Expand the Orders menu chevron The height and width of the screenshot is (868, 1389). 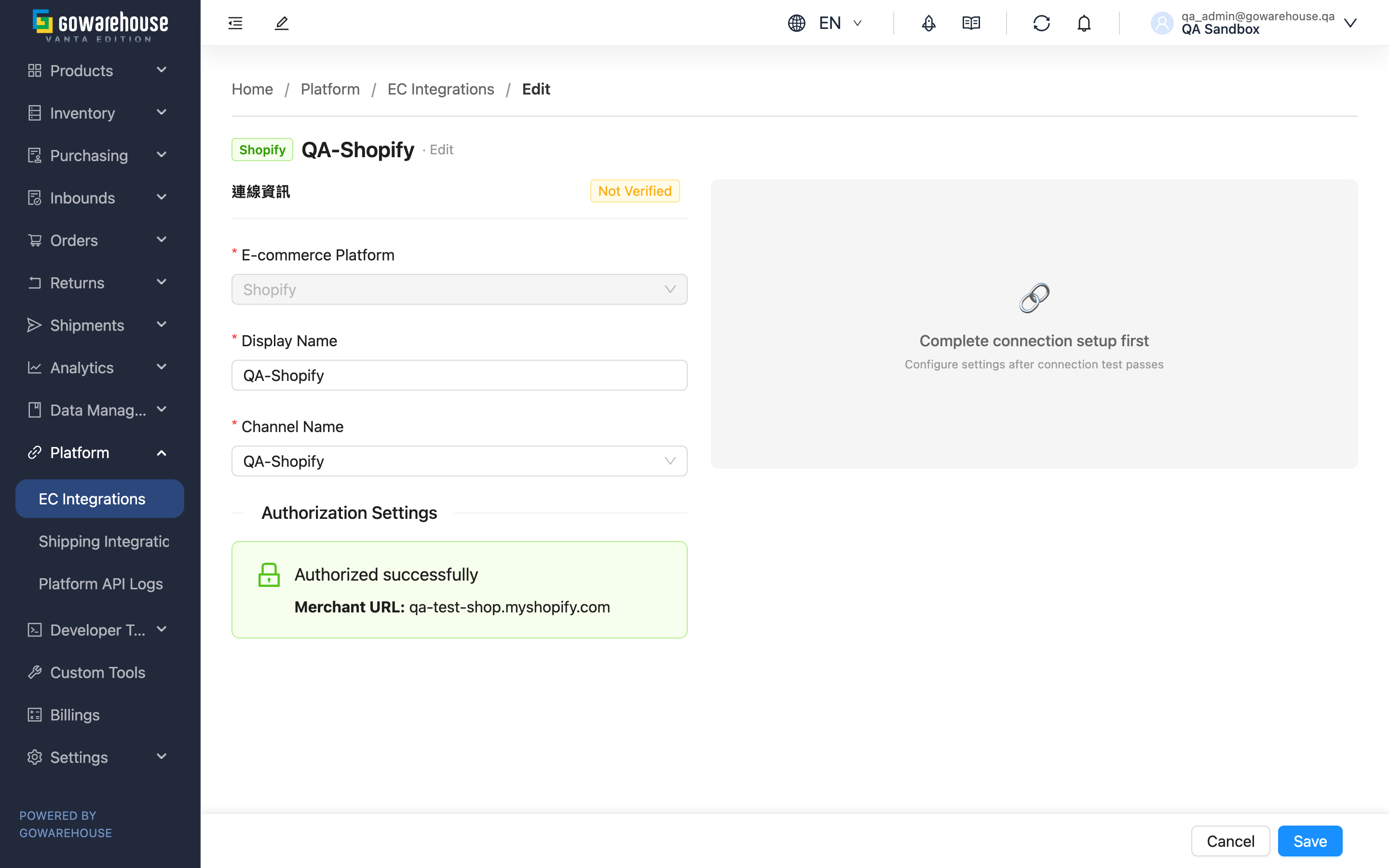tap(162, 240)
